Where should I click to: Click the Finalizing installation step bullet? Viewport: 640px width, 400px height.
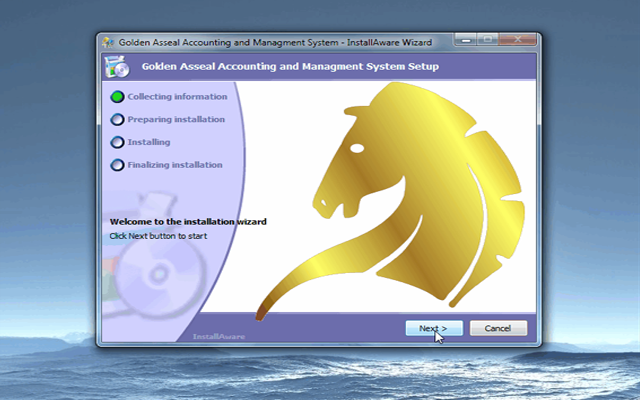117,165
